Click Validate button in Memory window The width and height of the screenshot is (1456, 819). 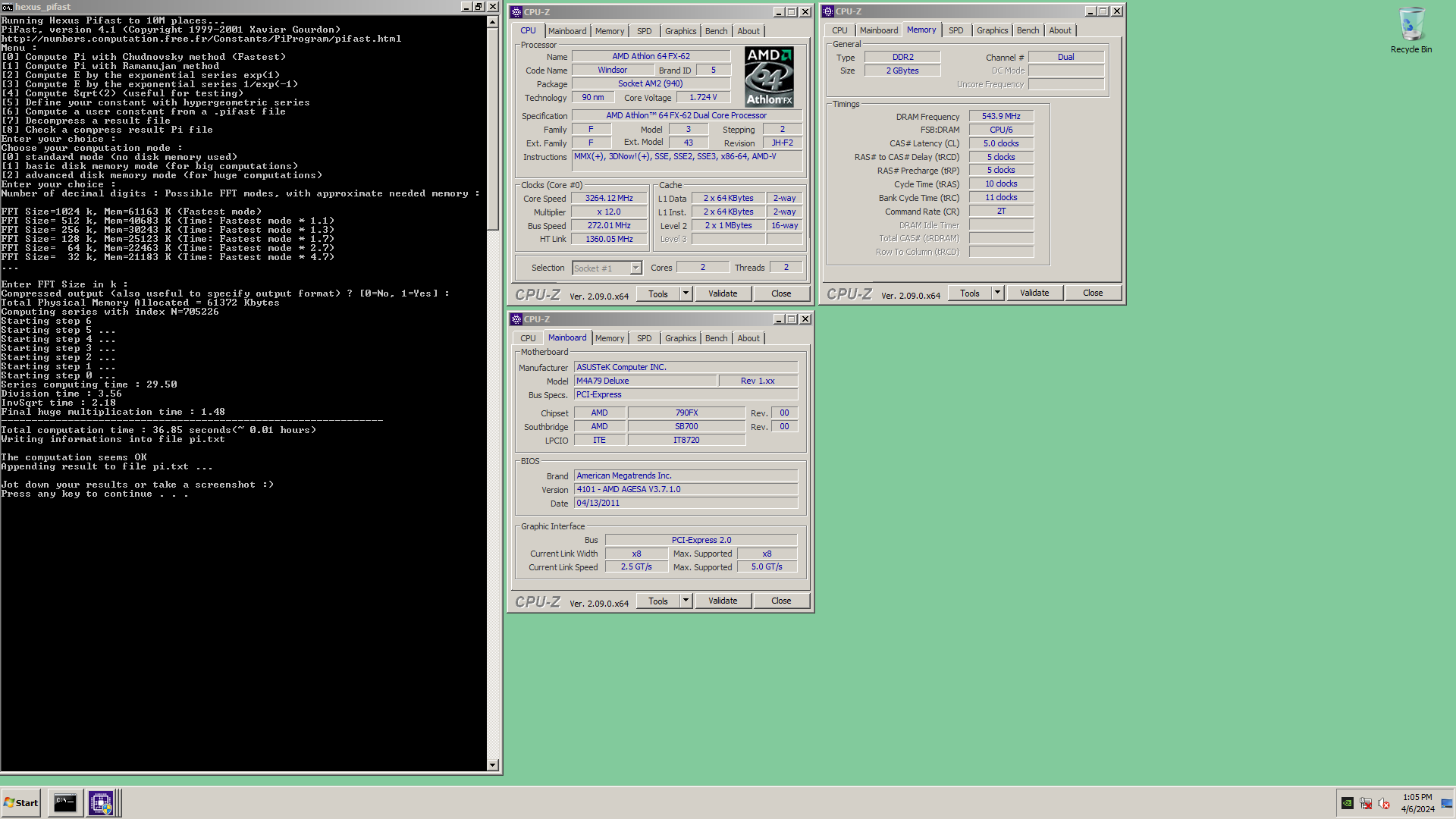pyautogui.click(x=1034, y=293)
